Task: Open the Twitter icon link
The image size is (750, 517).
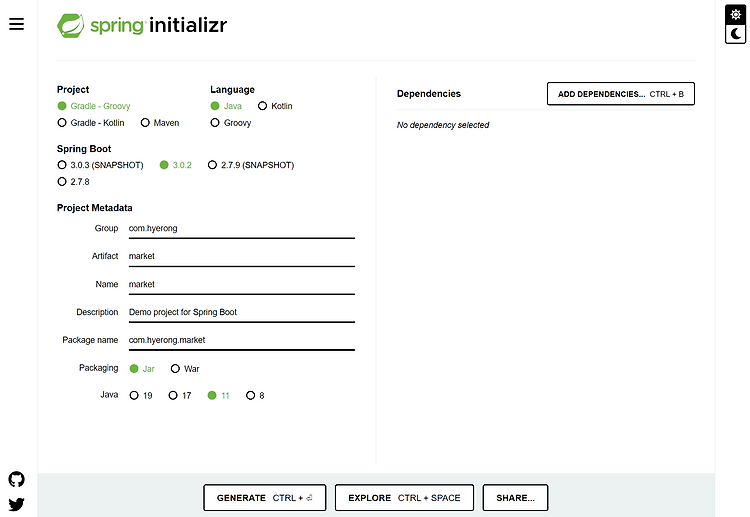Action: click(x=17, y=504)
